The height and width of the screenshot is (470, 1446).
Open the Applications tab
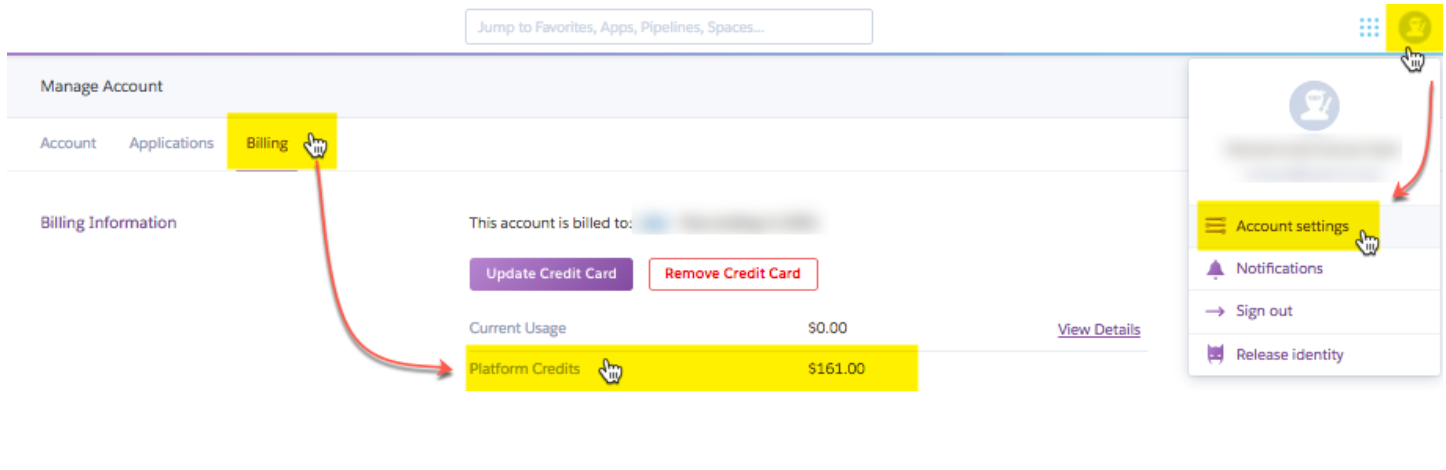(171, 144)
